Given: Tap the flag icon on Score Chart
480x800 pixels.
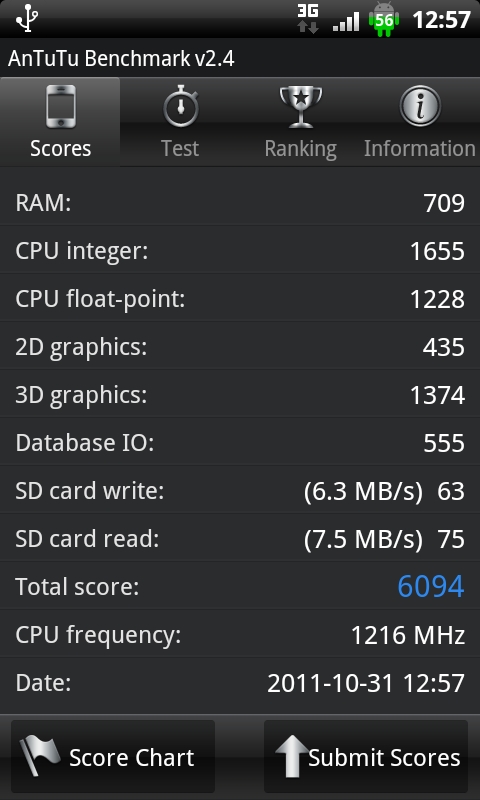Looking at the screenshot, I should (40, 756).
